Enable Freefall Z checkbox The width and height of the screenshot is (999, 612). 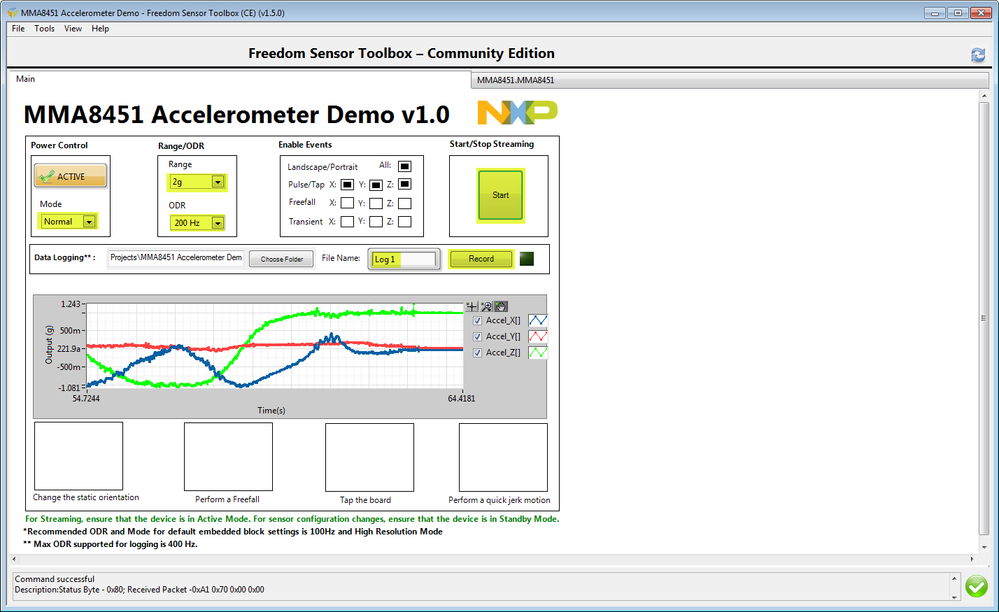(405, 204)
